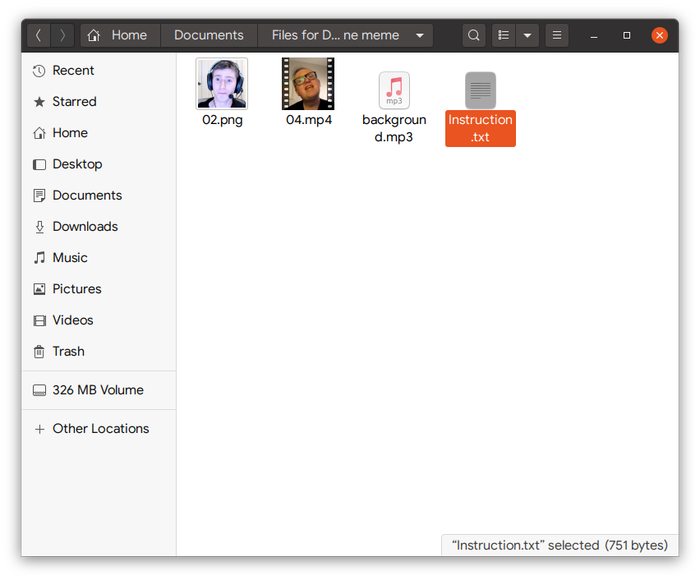The height and width of the screenshot is (580, 700).
Task: Open Videos in the sidebar
Action: (99, 321)
